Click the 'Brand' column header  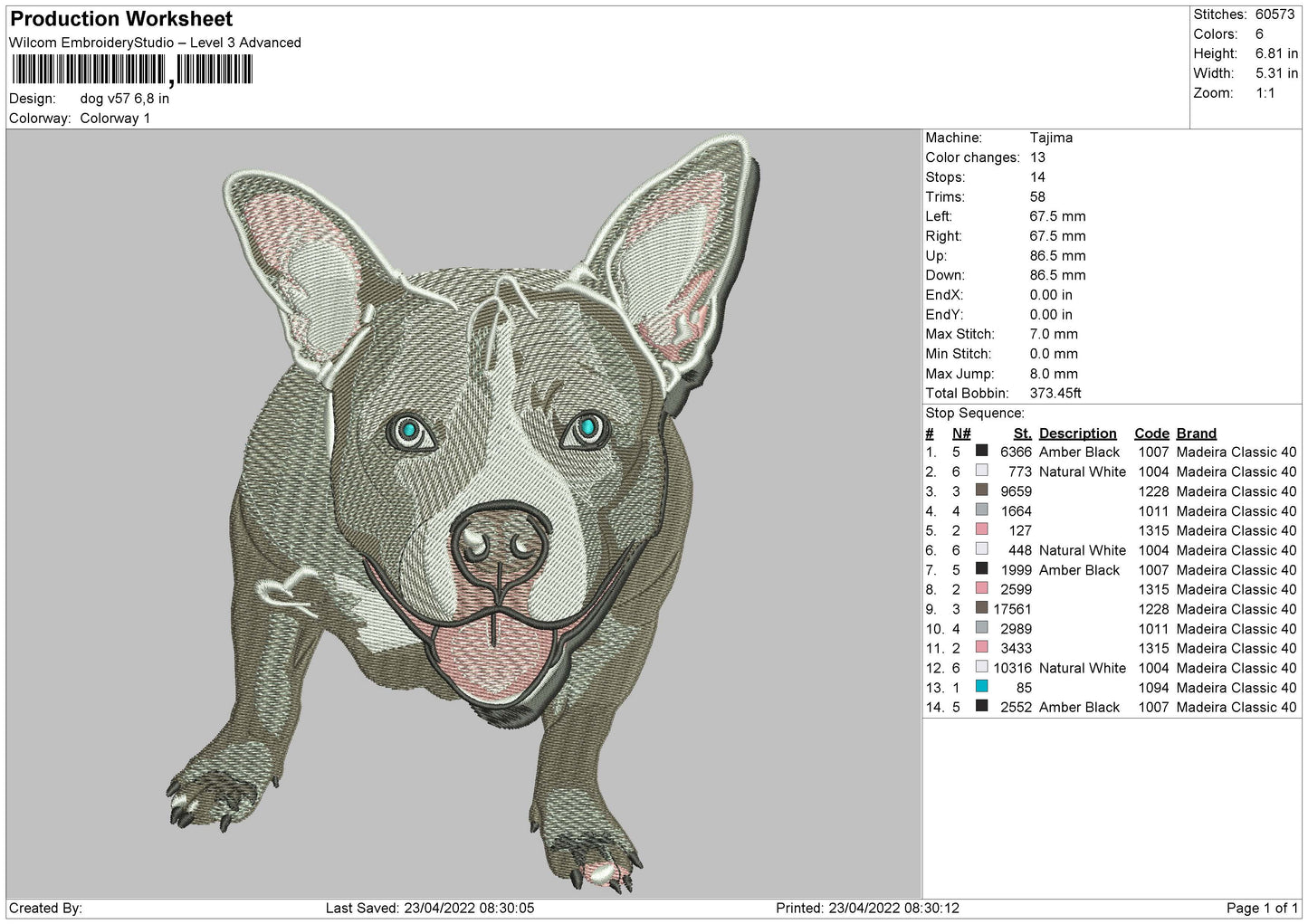pos(1196,433)
